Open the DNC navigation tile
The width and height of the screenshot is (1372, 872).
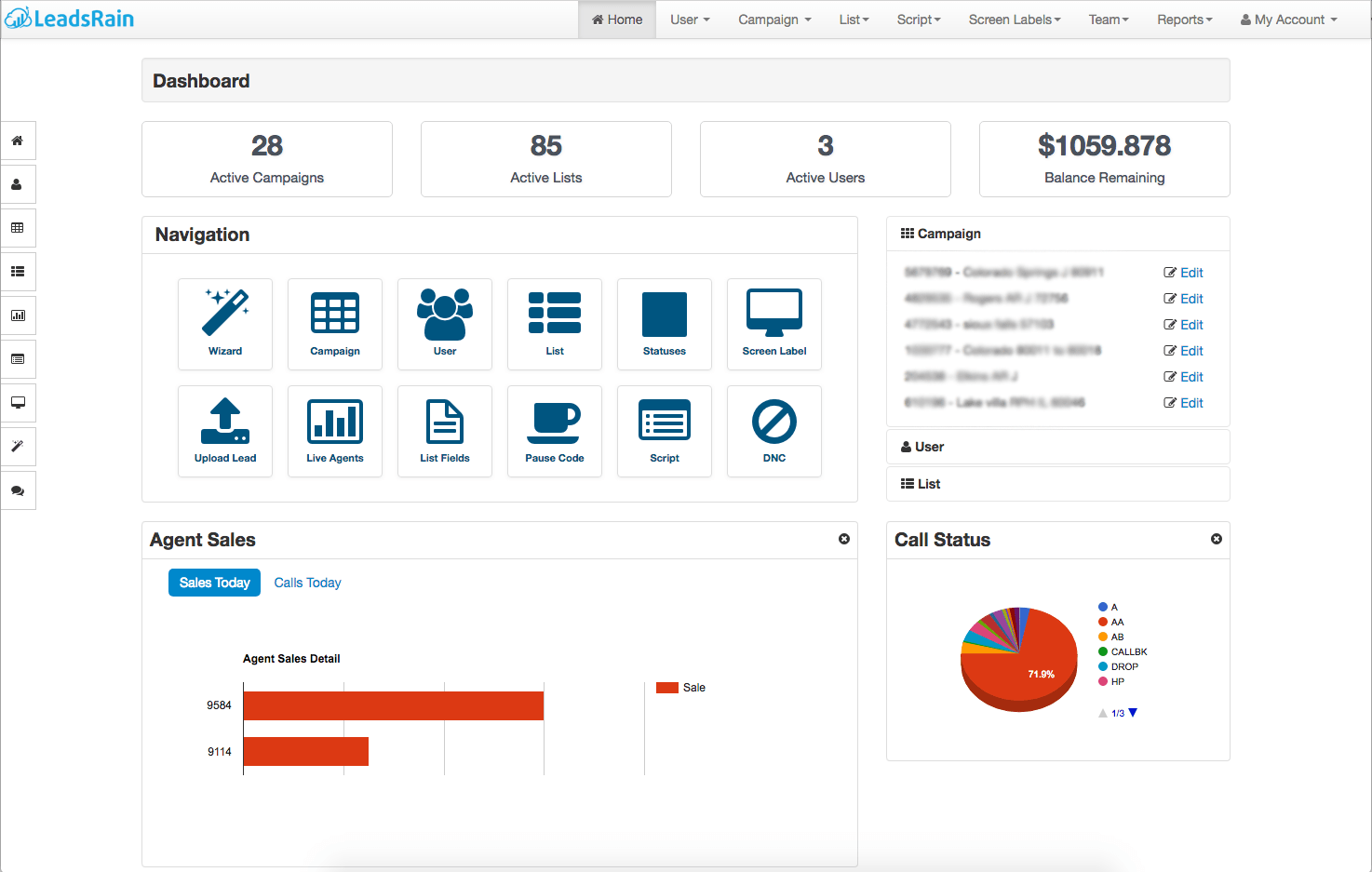click(x=774, y=431)
